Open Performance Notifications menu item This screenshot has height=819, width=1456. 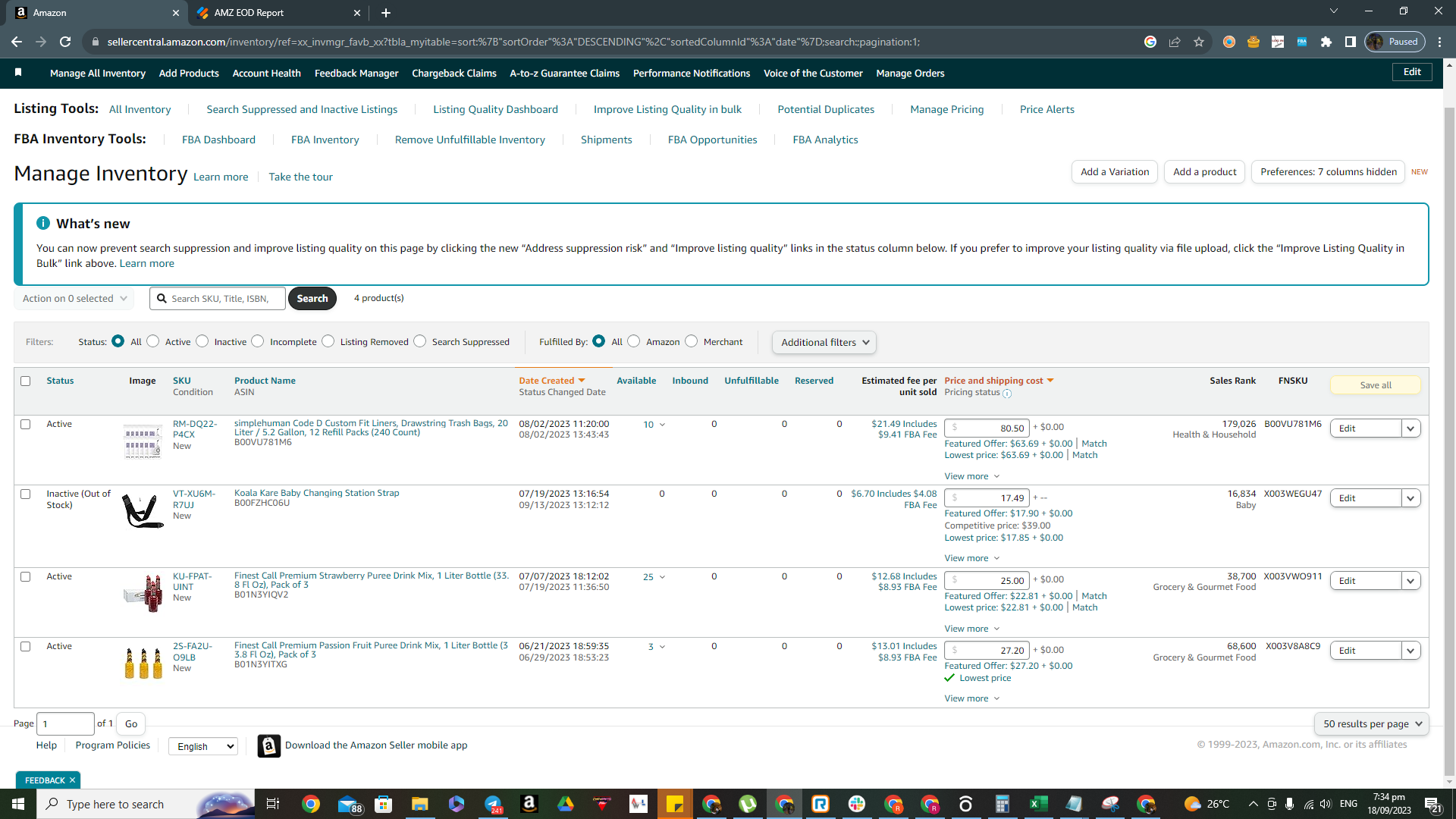692,73
